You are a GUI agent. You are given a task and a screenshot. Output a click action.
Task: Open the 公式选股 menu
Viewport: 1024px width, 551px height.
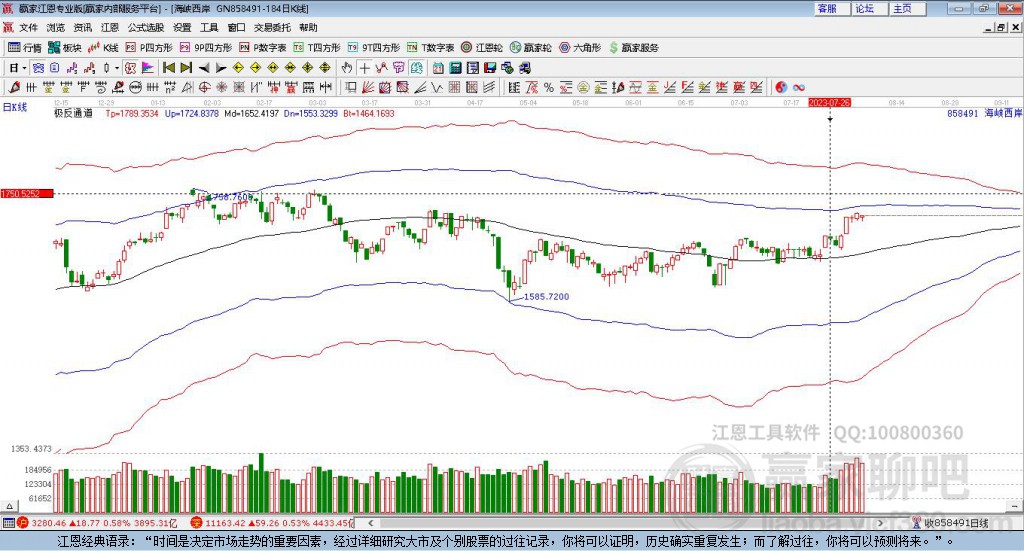pyautogui.click(x=145, y=27)
